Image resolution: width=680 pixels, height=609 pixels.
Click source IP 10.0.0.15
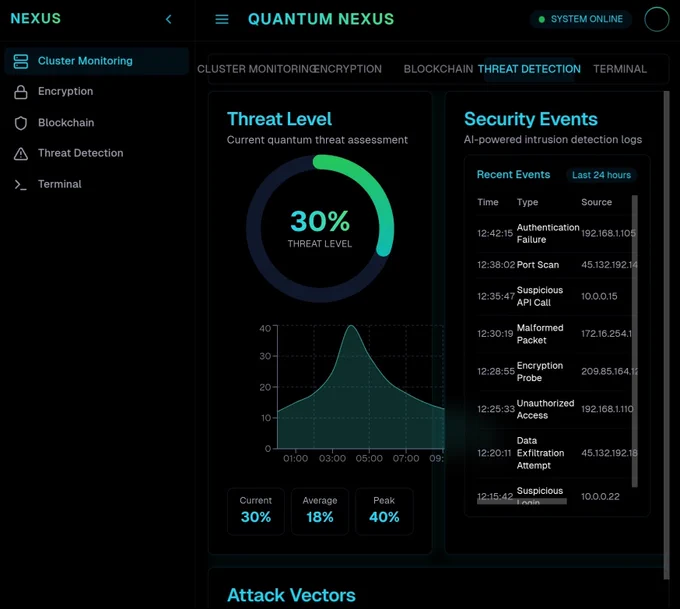pyautogui.click(x=599, y=297)
